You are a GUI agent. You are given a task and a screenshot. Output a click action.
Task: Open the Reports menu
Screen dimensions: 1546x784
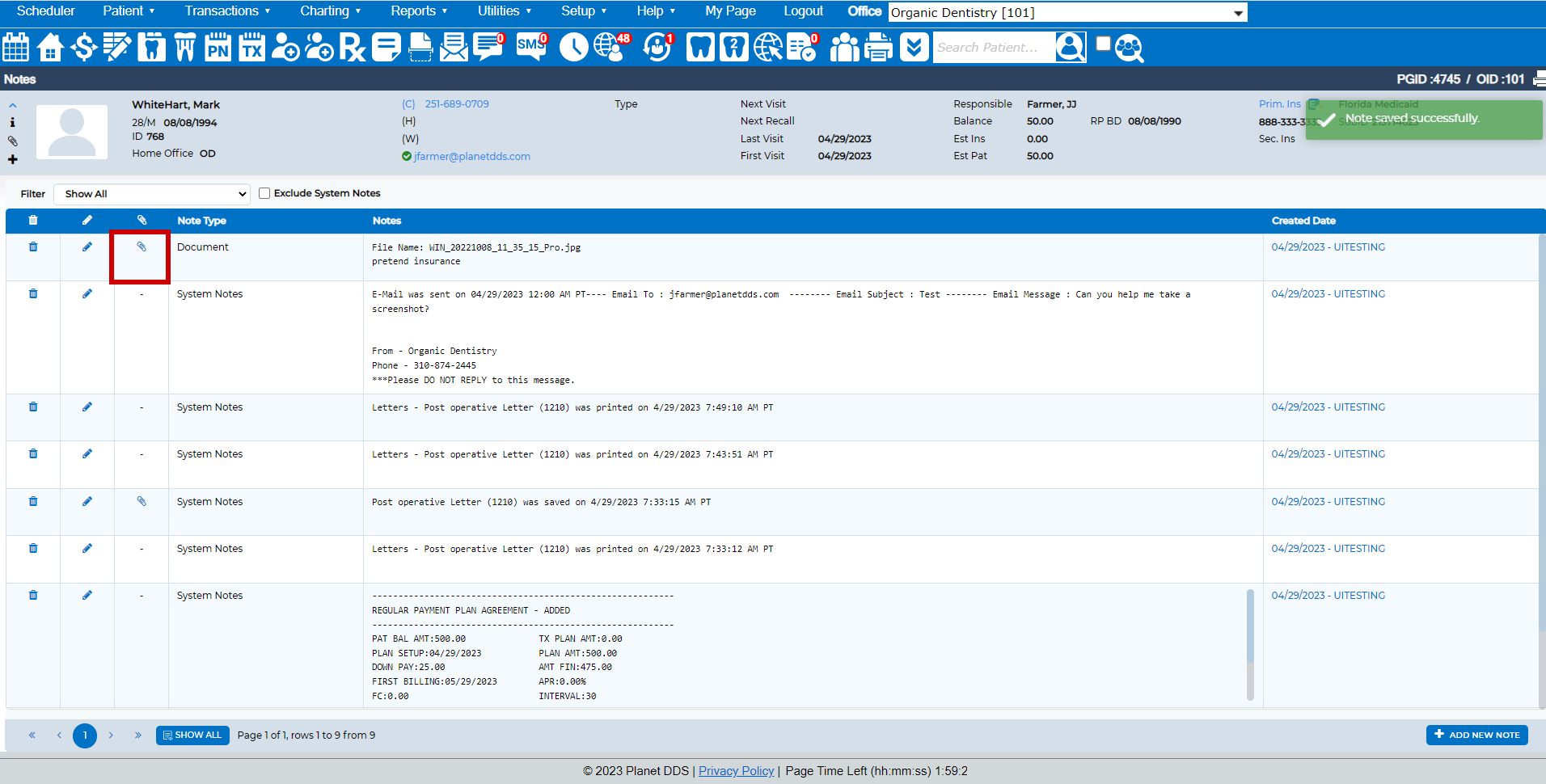(418, 11)
